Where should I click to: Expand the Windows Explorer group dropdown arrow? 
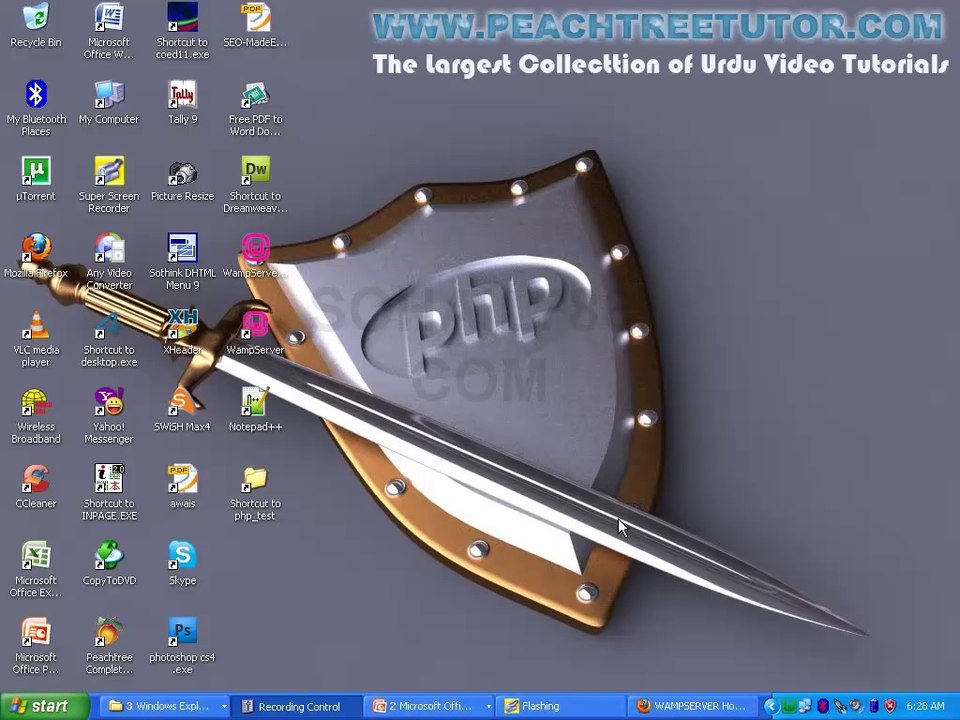click(224, 707)
